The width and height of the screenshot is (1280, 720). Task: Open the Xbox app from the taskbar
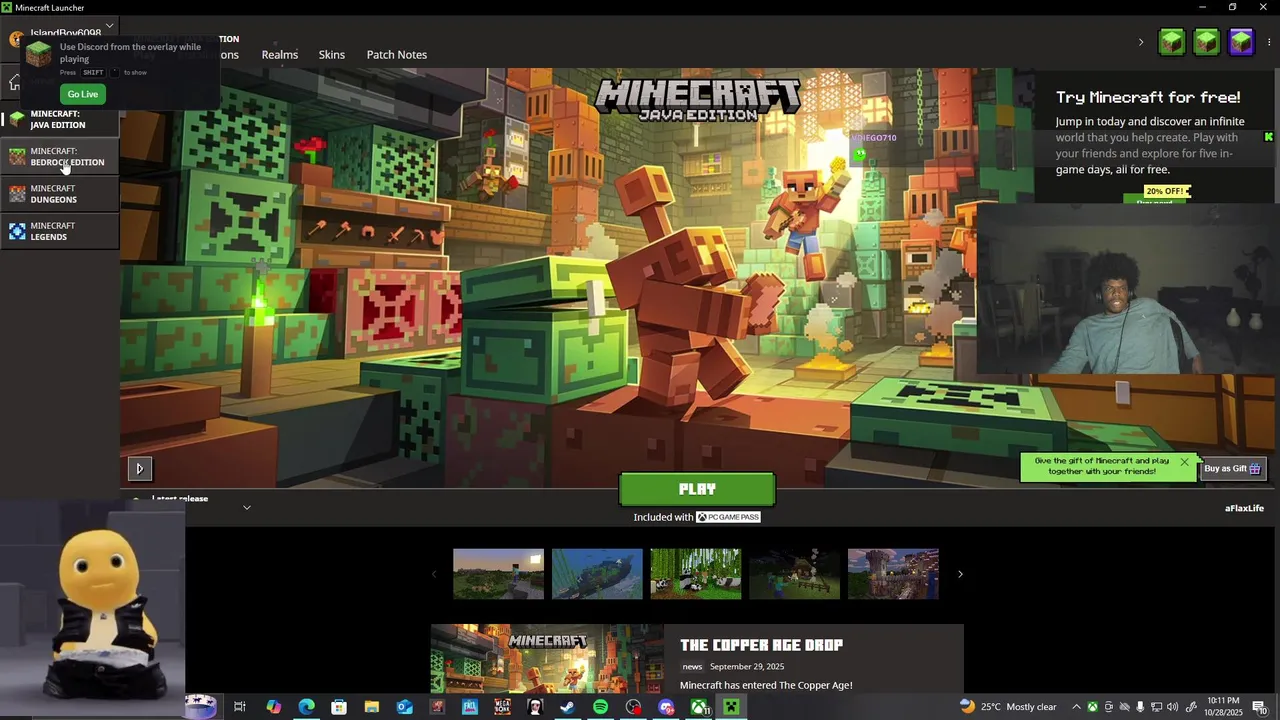coord(699,707)
